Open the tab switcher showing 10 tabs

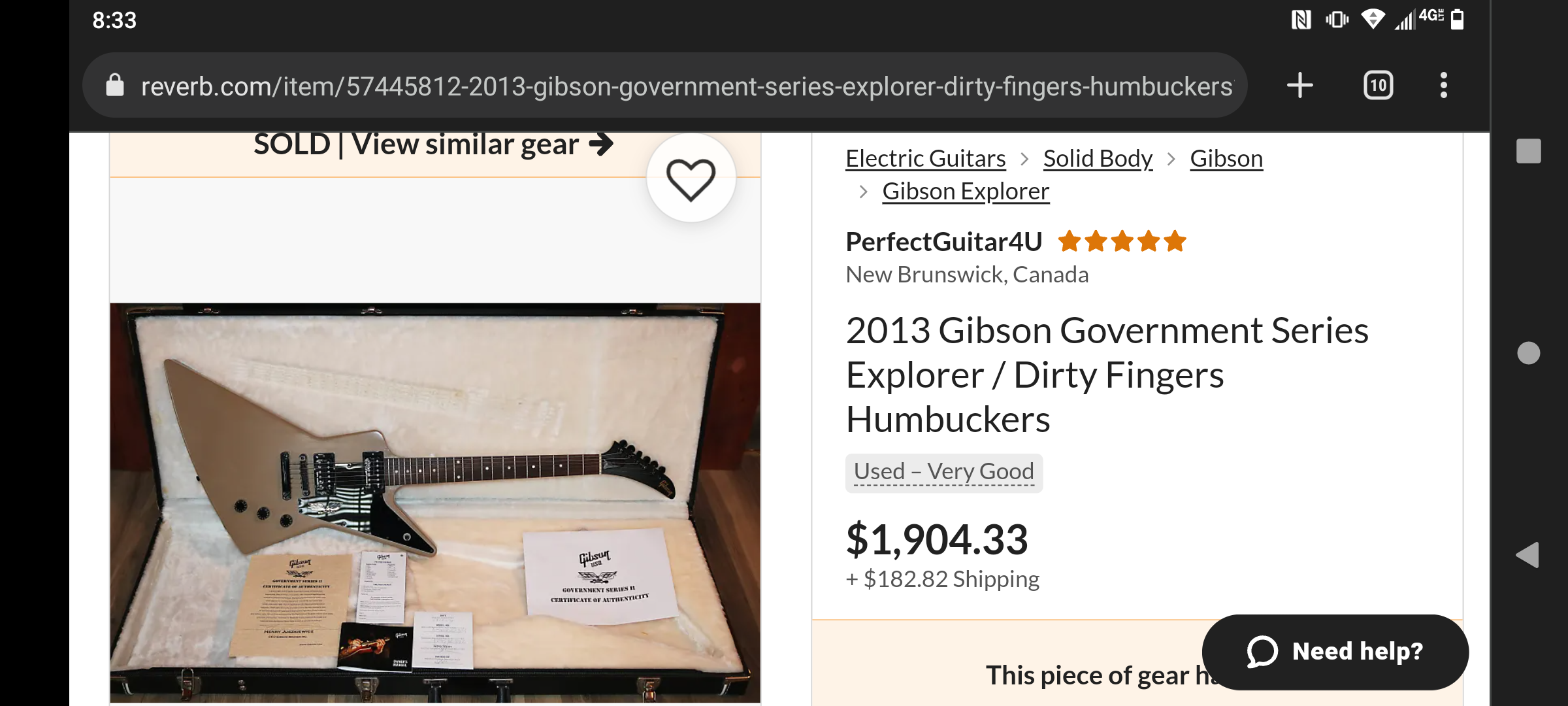click(x=1378, y=86)
